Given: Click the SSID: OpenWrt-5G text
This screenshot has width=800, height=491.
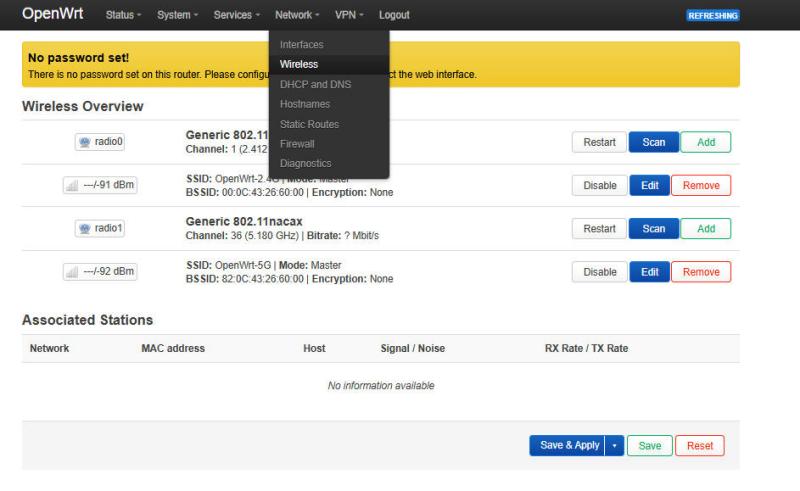Looking at the screenshot, I should click(x=229, y=265).
